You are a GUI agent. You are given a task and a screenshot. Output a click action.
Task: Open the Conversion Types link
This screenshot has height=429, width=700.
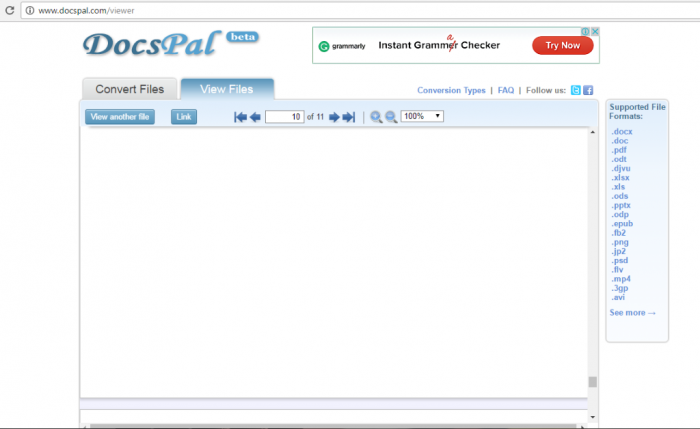coord(451,90)
